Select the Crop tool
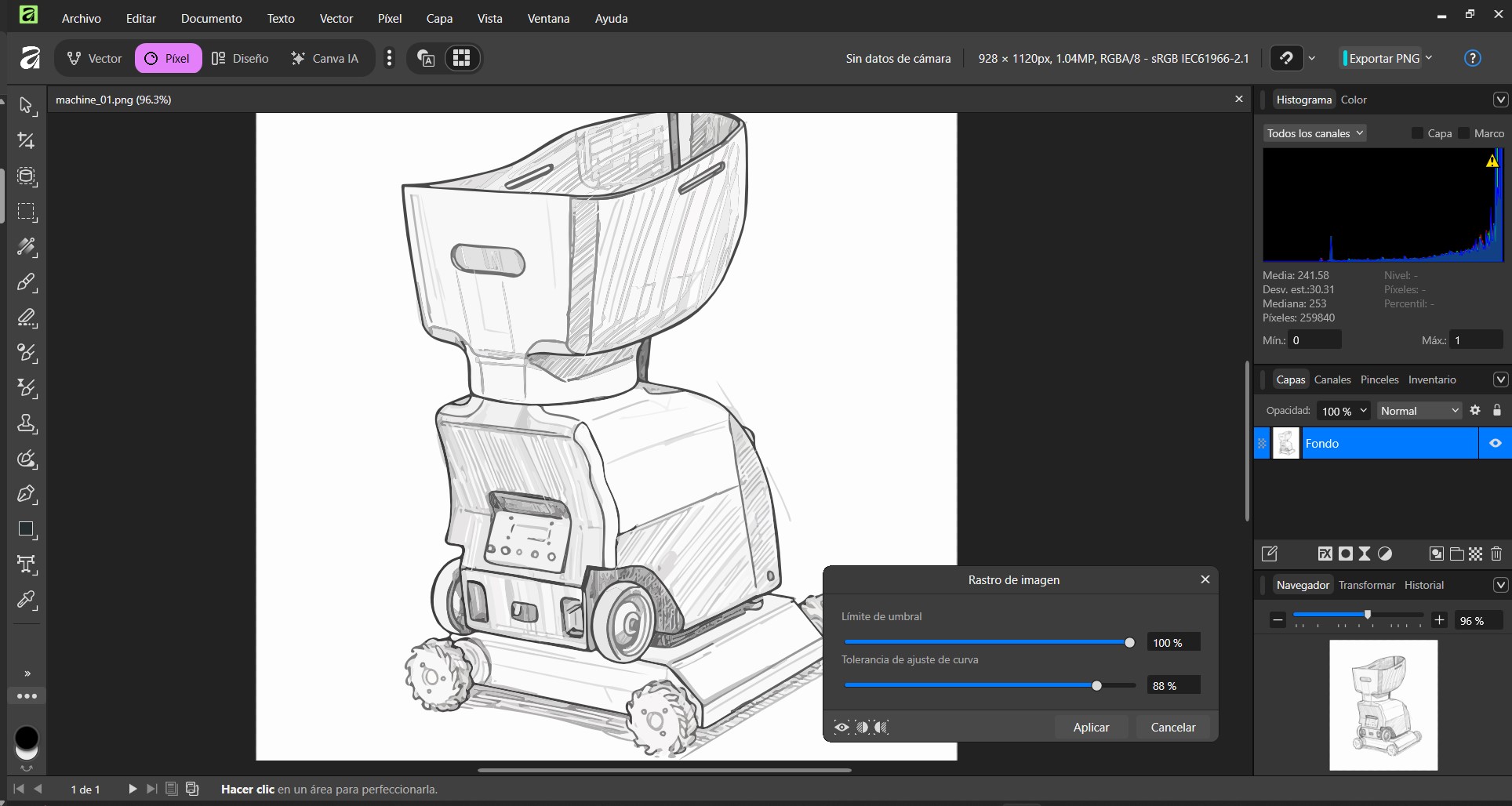Viewport: 1512px width, 806px height. coord(26,141)
